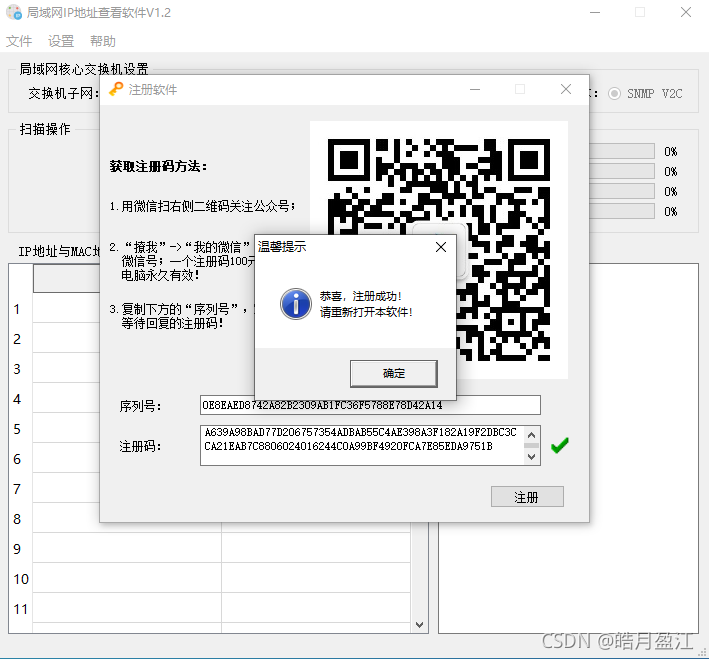Click the 交换机子网 label
The width and height of the screenshot is (709, 659).
coord(63,93)
